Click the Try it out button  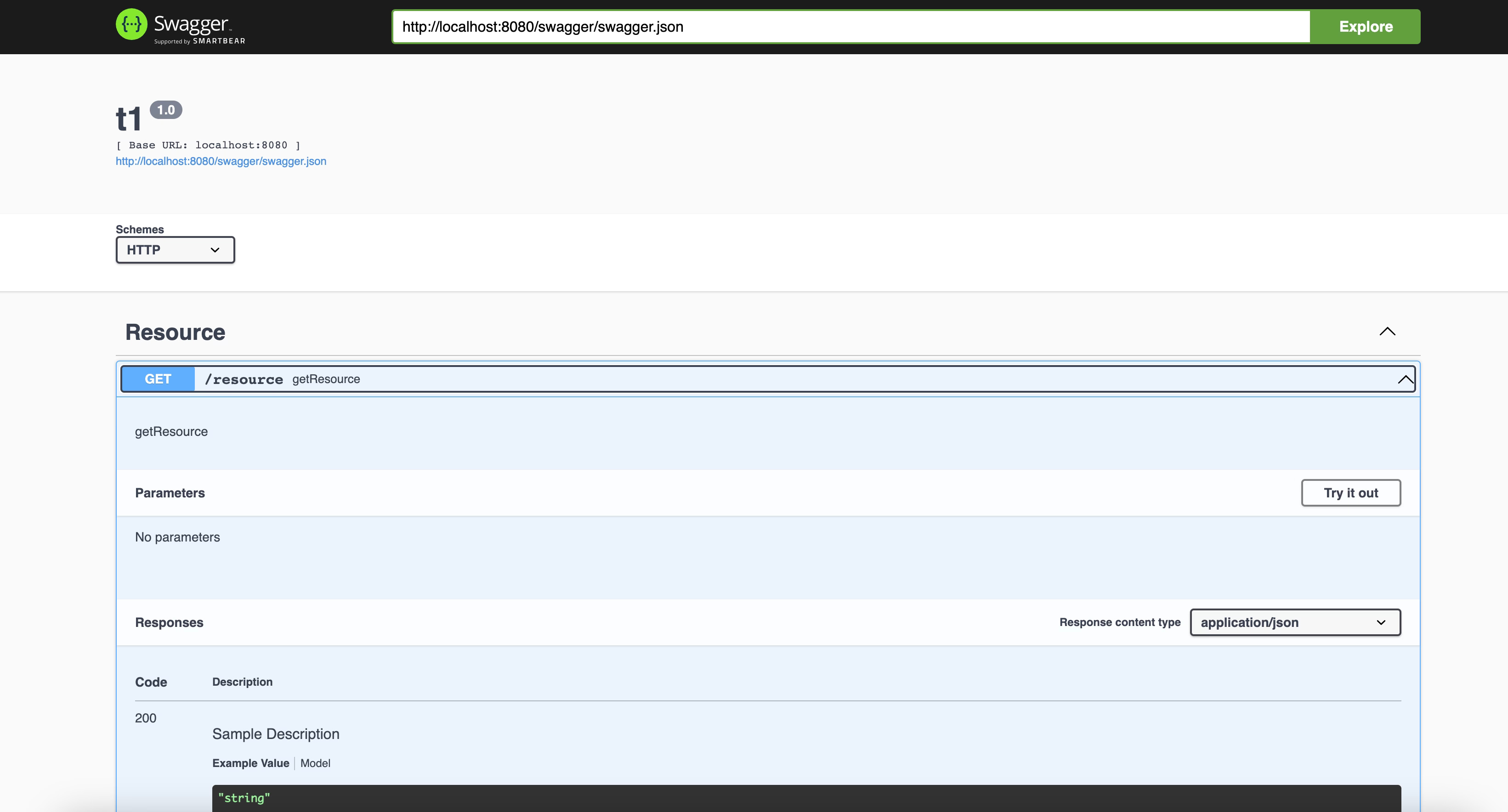click(x=1351, y=493)
